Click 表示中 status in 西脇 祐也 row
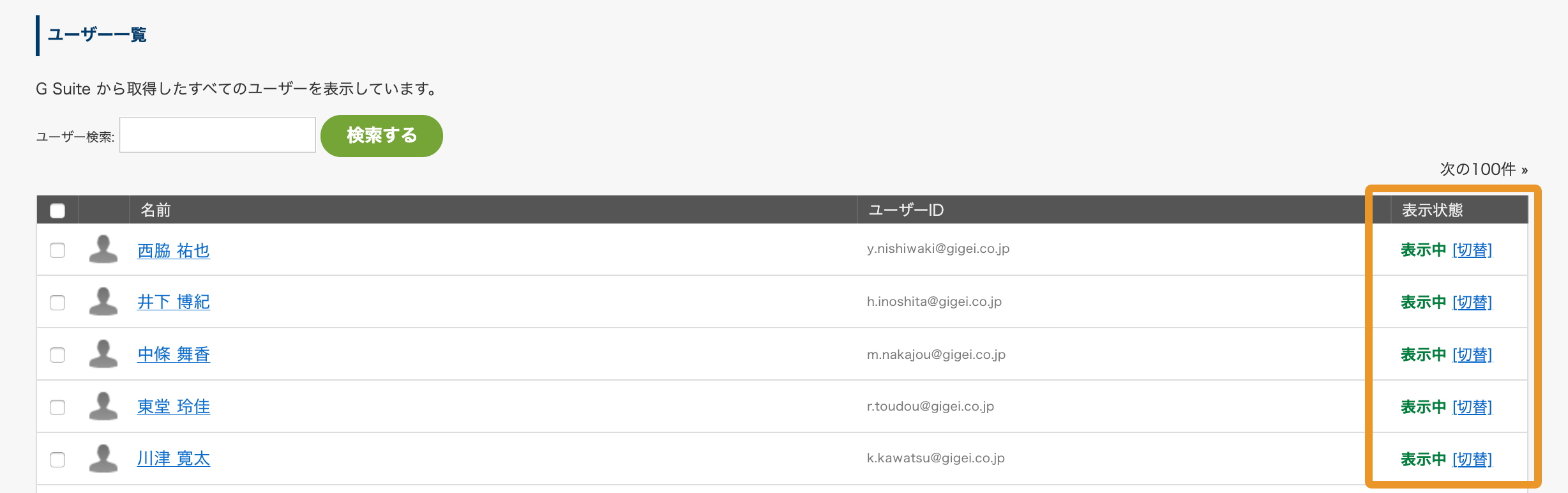 (1423, 250)
